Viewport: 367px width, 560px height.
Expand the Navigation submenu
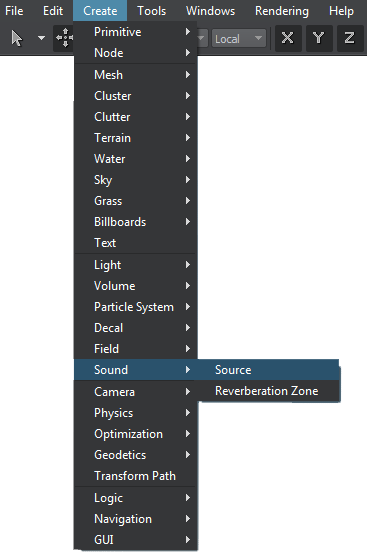(x=136, y=519)
